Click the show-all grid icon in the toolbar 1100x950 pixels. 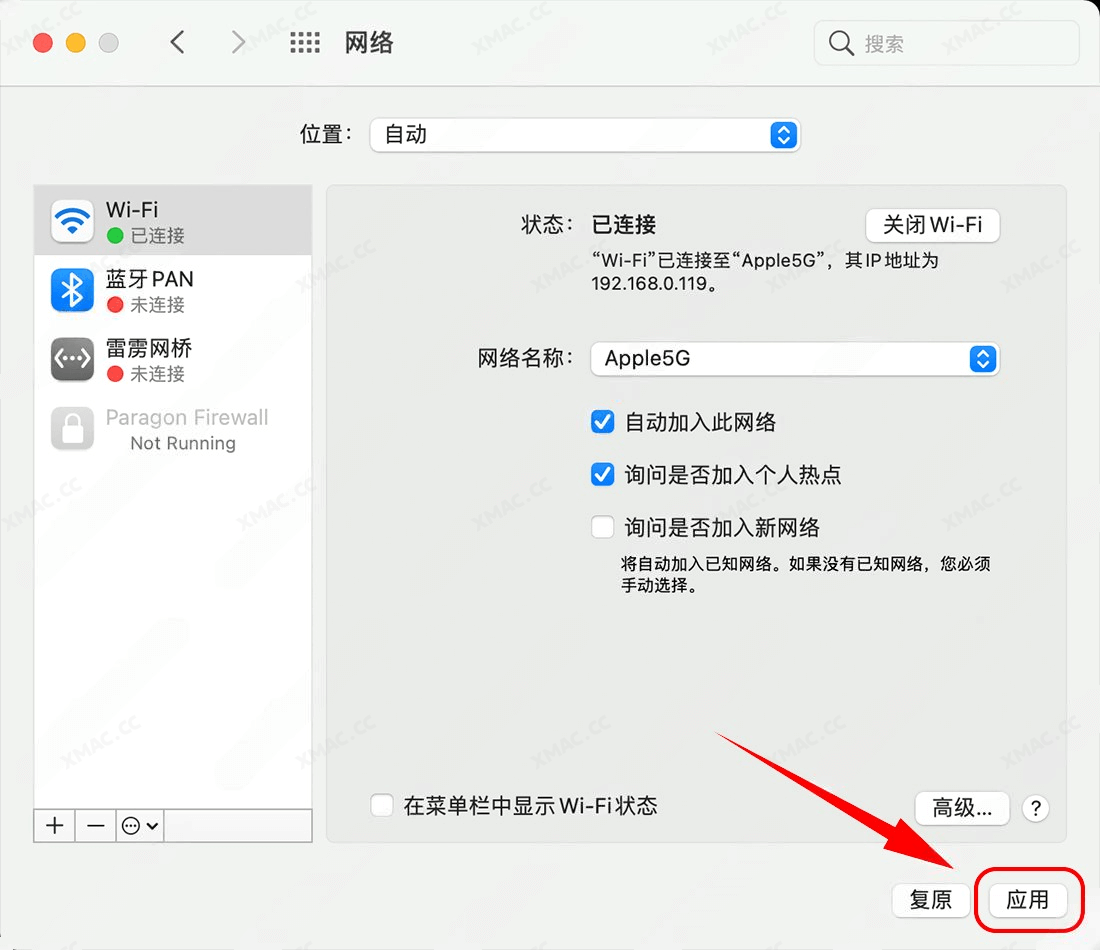point(305,42)
